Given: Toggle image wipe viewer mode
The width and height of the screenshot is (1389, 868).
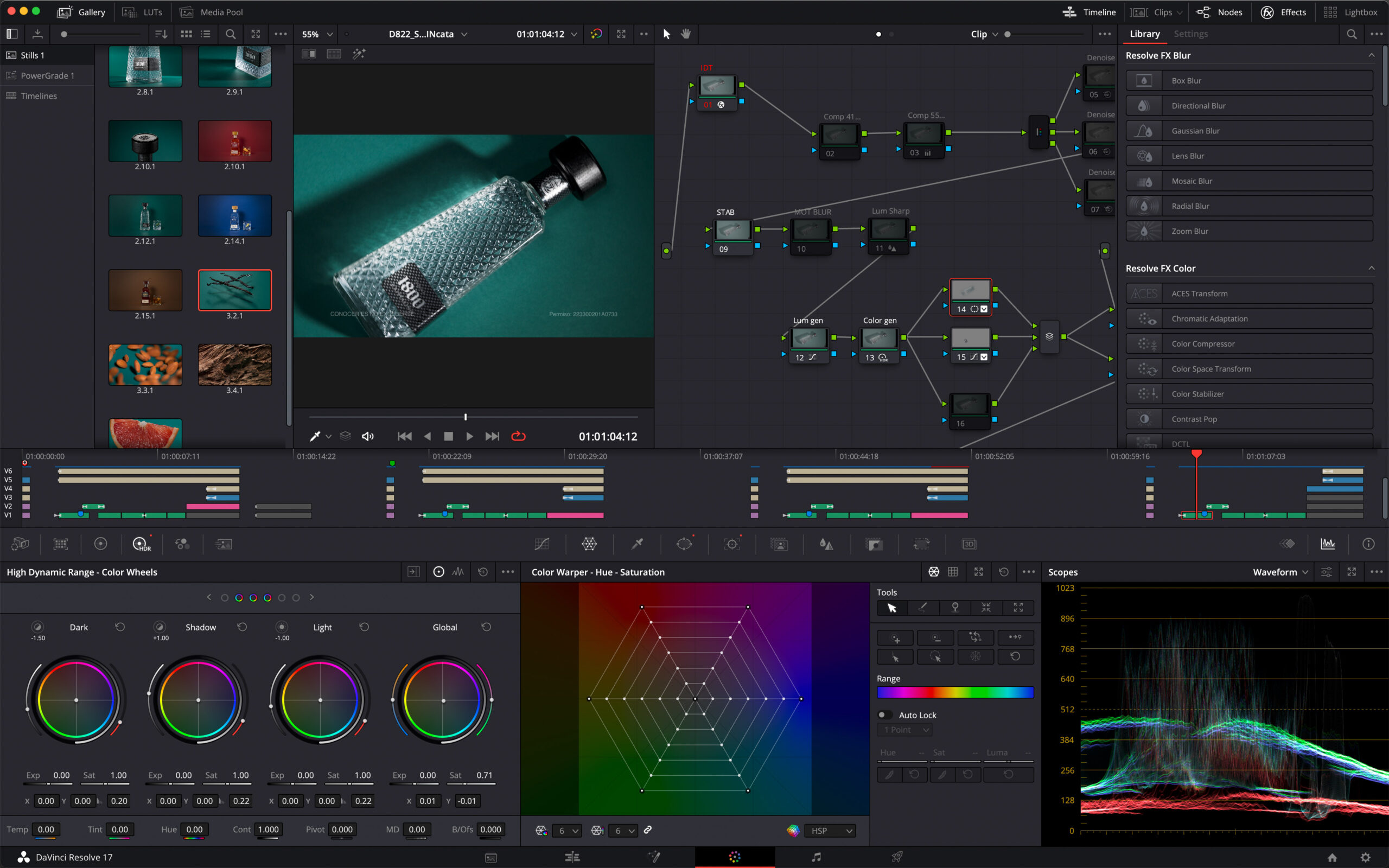Looking at the screenshot, I should [309, 54].
